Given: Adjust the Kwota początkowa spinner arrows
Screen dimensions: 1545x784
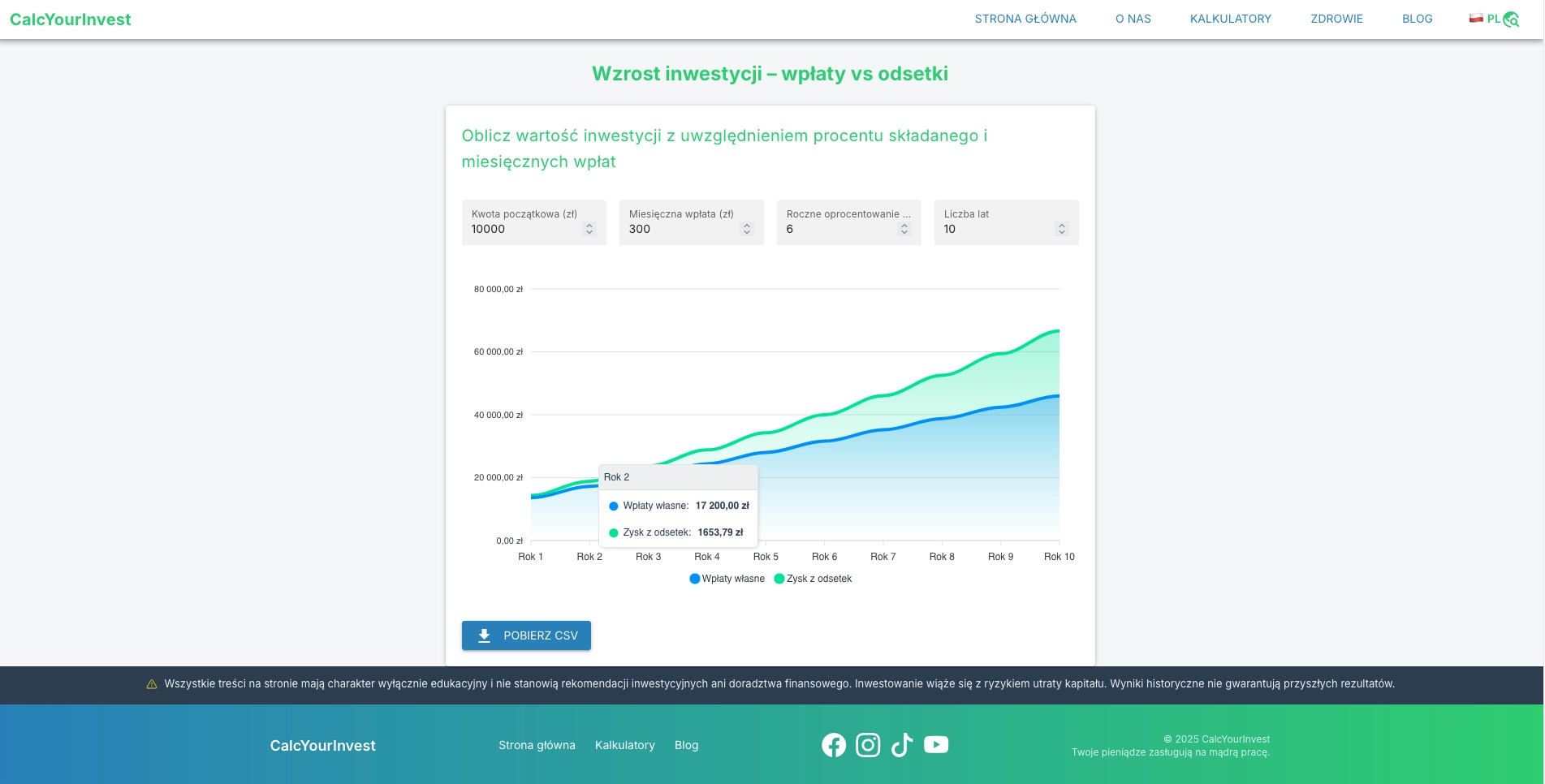Looking at the screenshot, I should [x=589, y=229].
